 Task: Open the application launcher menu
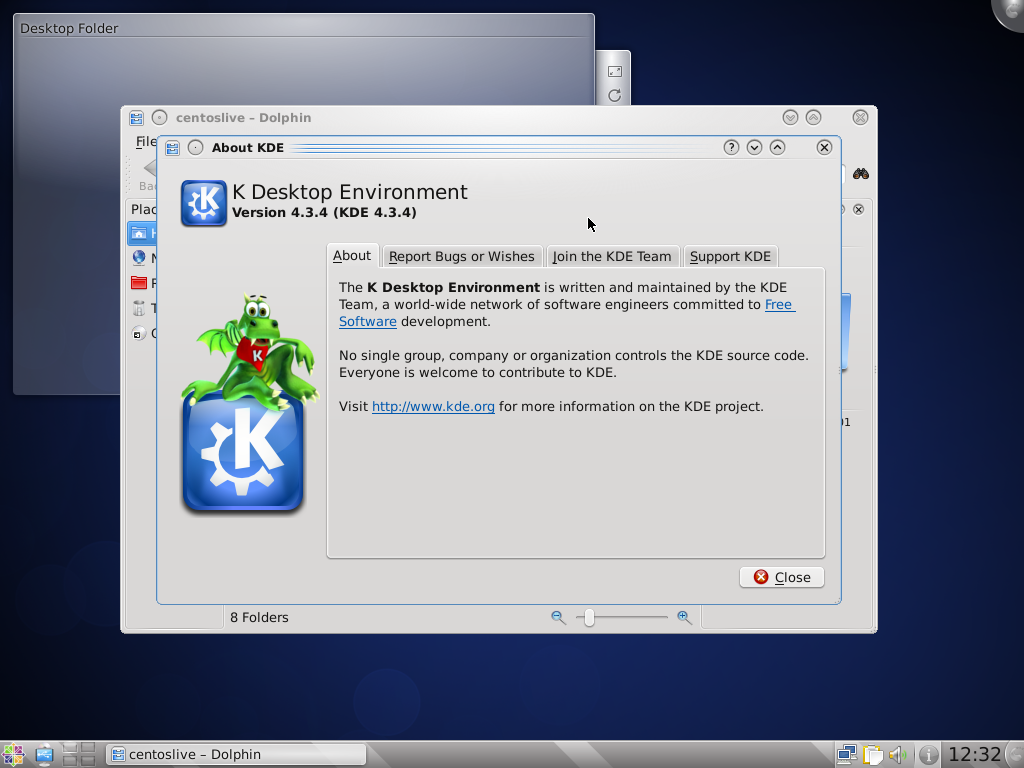[x=13, y=755]
